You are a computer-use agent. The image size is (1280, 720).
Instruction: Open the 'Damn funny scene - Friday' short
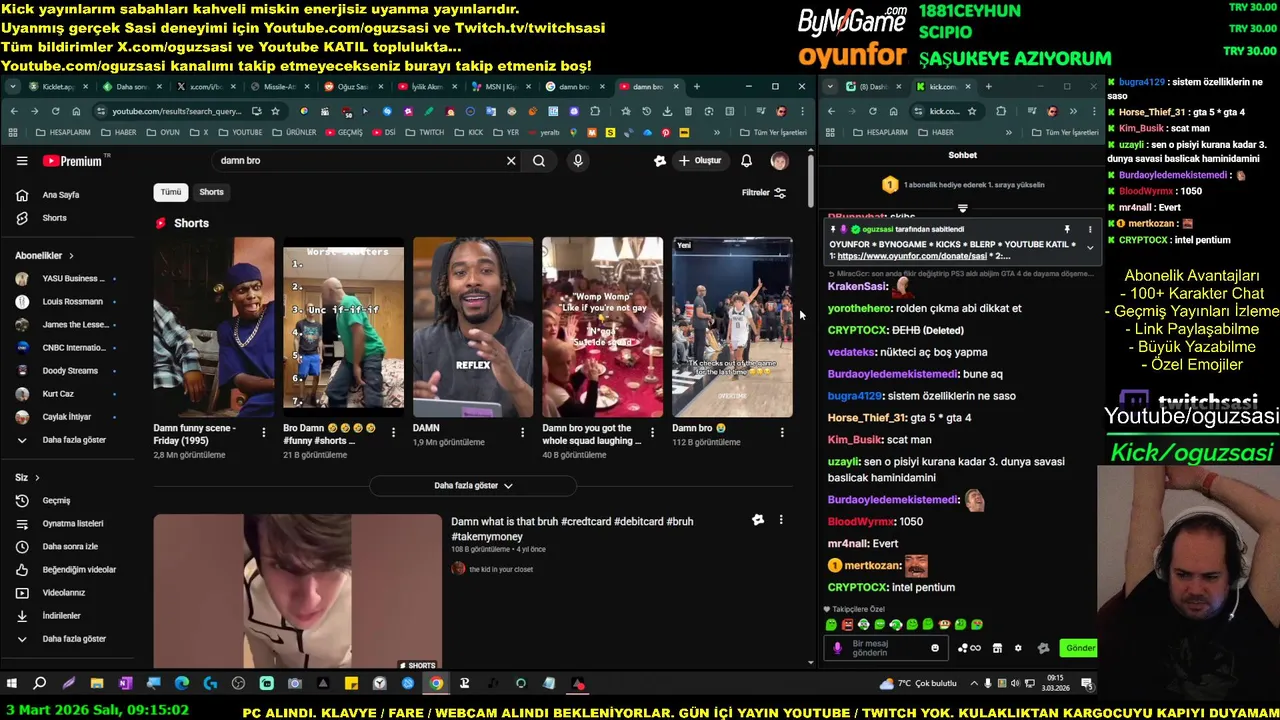pyautogui.click(x=213, y=327)
